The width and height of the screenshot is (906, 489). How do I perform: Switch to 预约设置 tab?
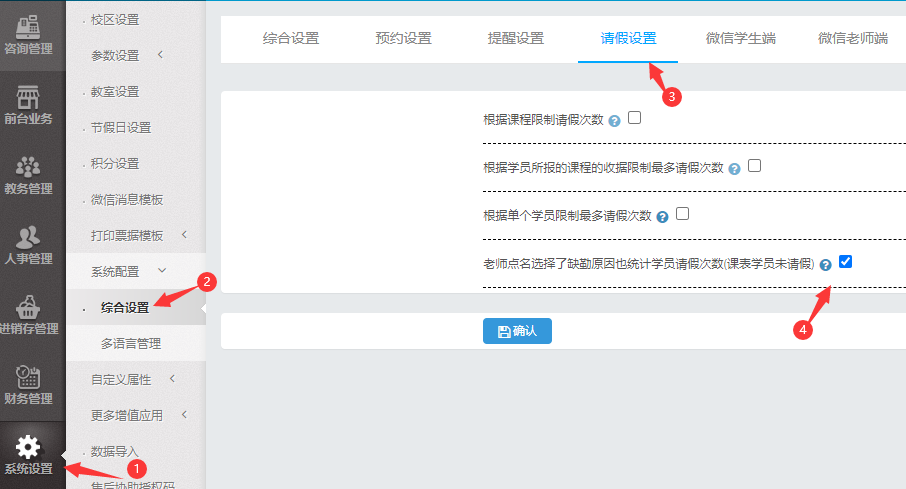tap(403, 39)
